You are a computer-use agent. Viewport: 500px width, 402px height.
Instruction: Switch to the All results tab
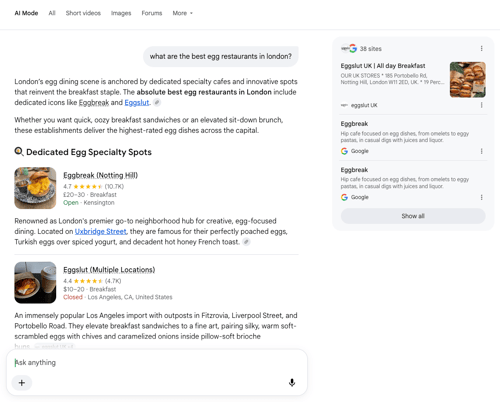52,13
